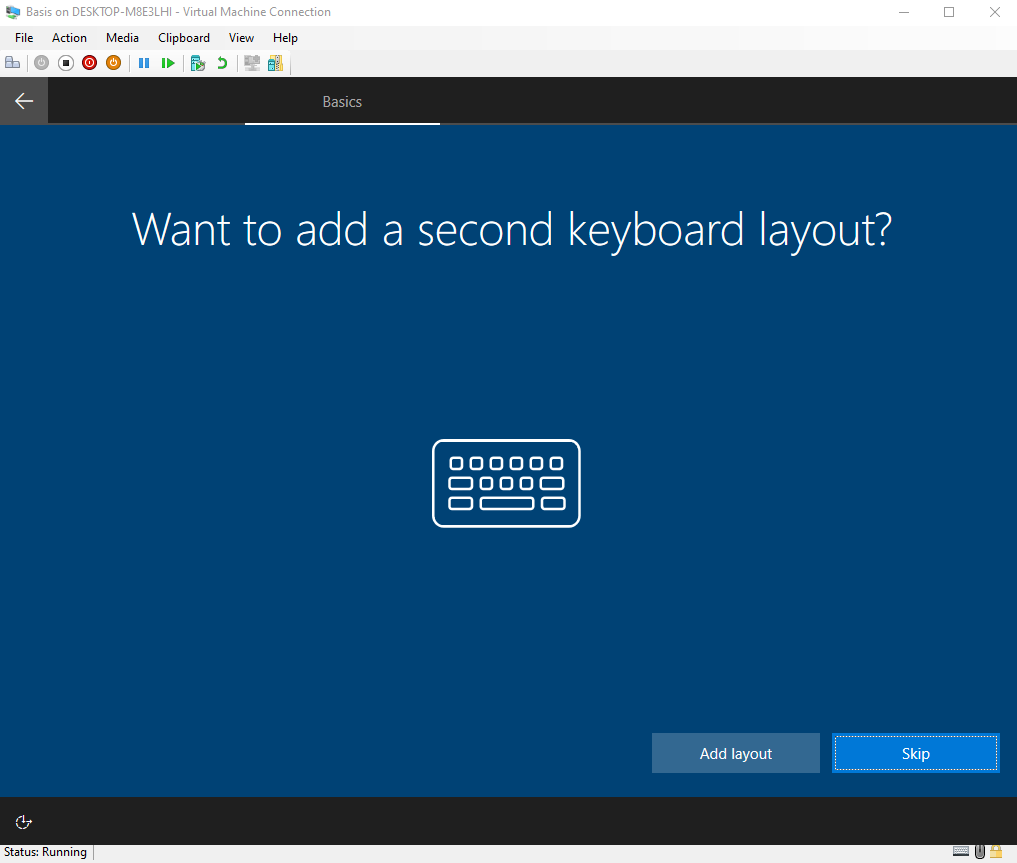
Task: Click the 'Want to add a second keyboard layout?' heading
Action: click(x=512, y=230)
